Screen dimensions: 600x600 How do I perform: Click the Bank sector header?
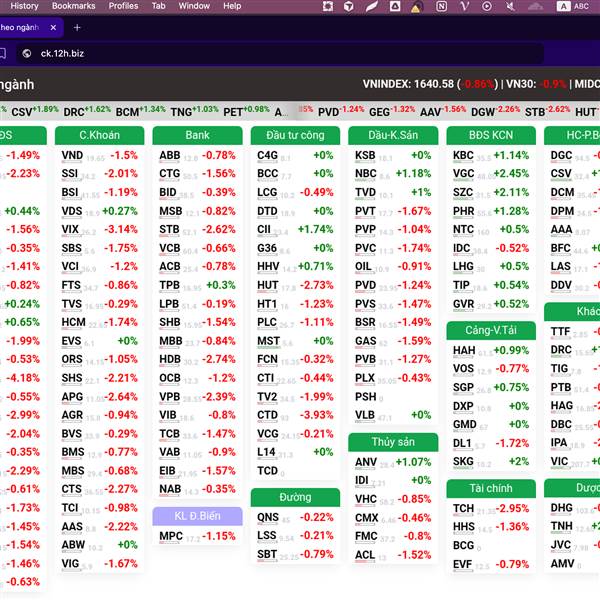(x=197, y=135)
